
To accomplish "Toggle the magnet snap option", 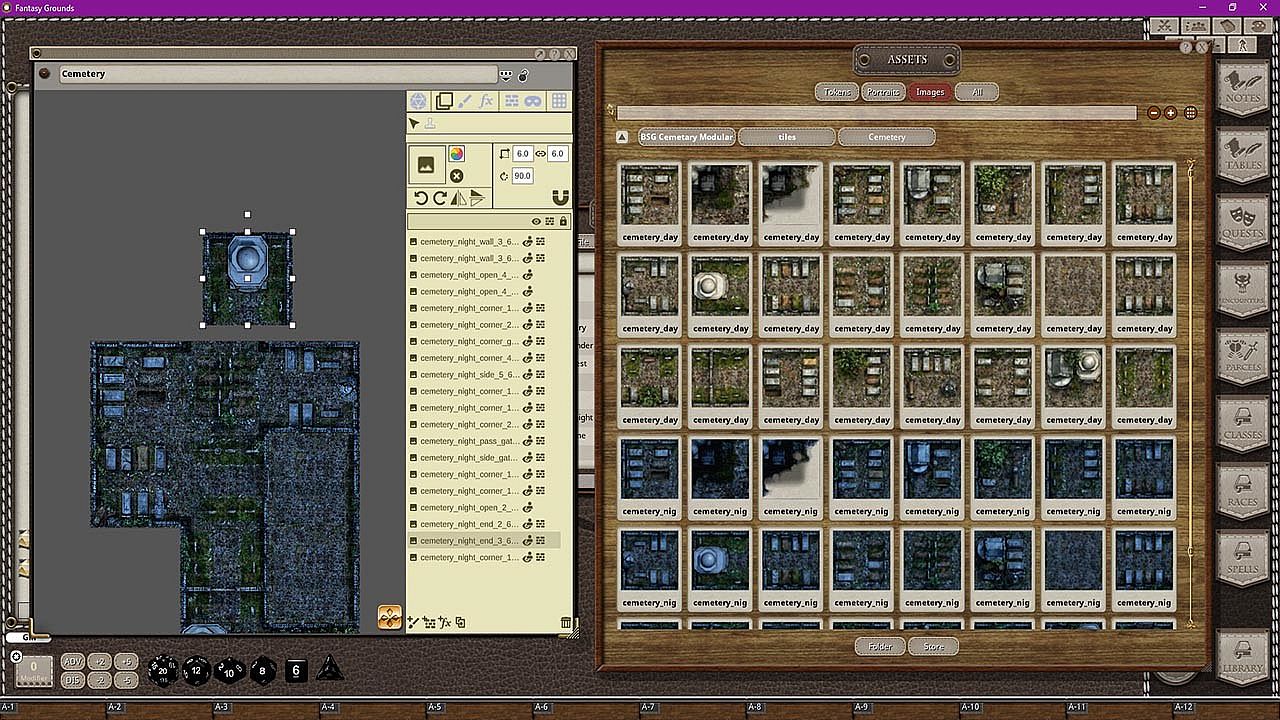I will pyautogui.click(x=560, y=198).
